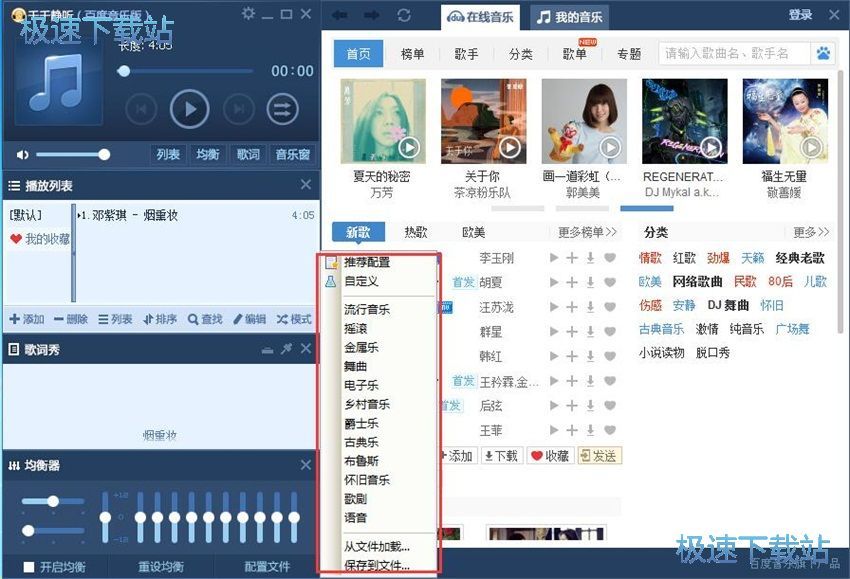Open the 删除 menu in playlist toolbar
The image size is (850, 579).
click(71, 319)
